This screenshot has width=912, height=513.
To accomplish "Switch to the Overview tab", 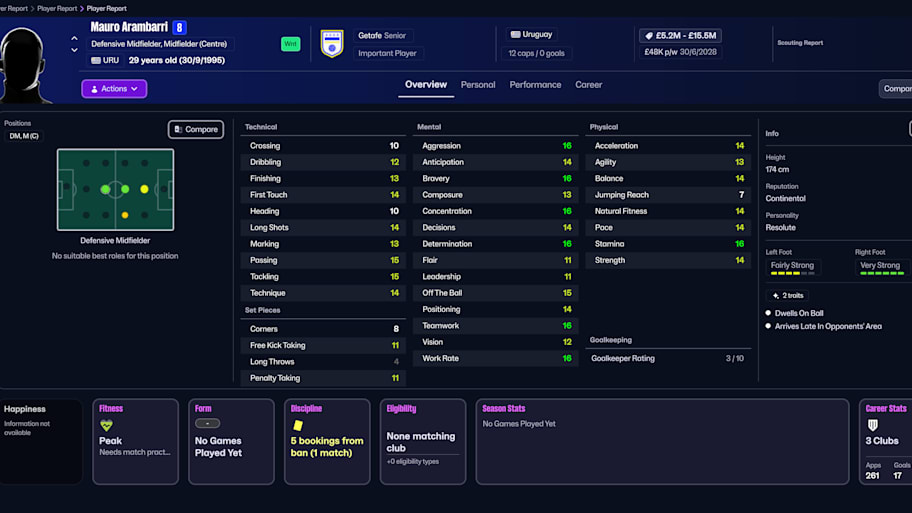I will point(426,85).
